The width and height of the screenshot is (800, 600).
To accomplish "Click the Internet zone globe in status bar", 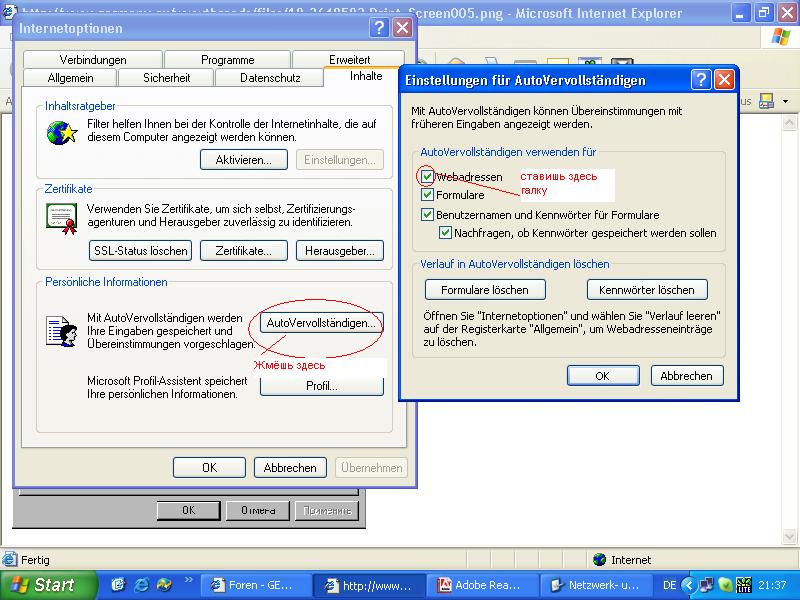I will [599, 560].
